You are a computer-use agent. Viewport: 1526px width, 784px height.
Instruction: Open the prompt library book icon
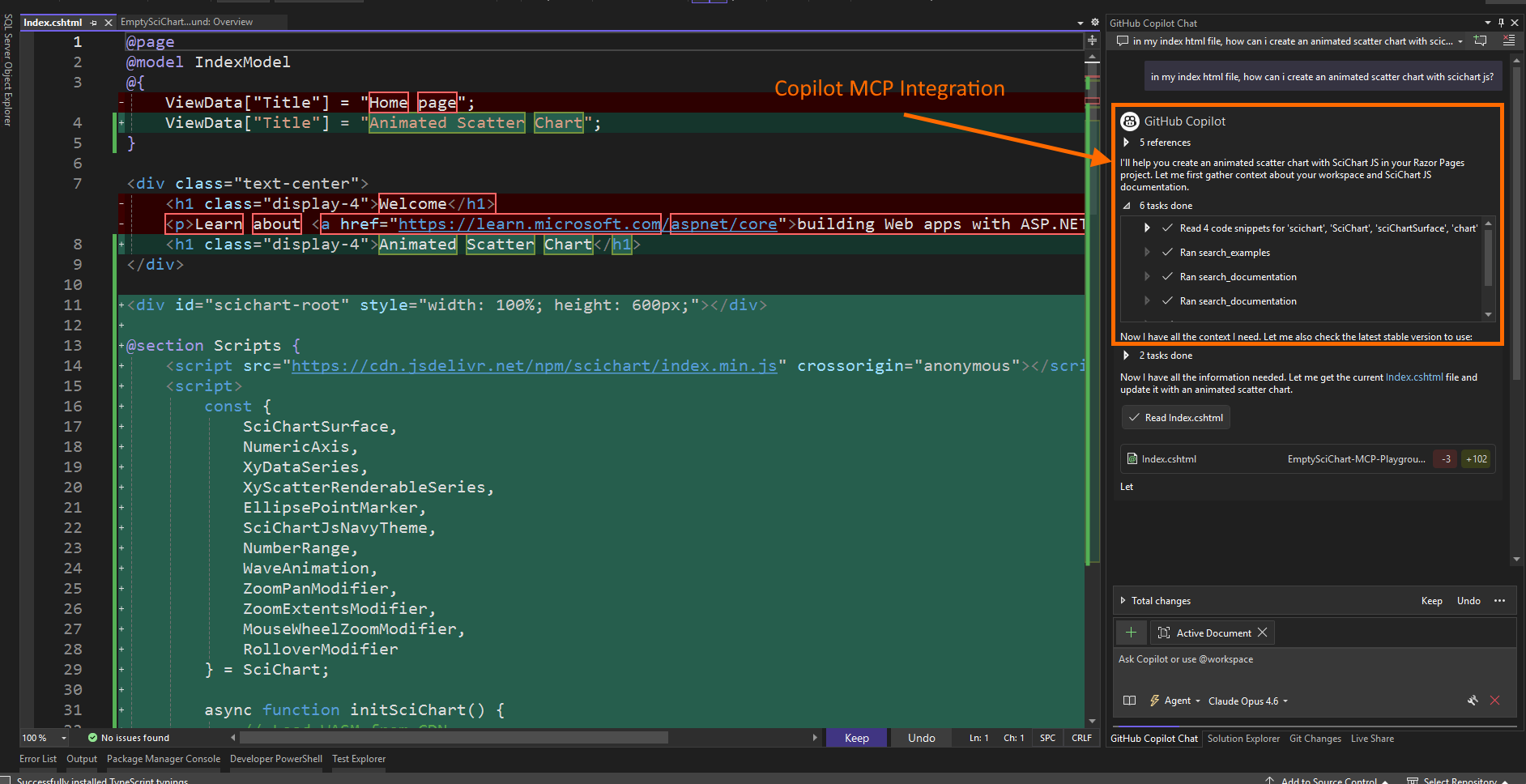(x=1130, y=701)
